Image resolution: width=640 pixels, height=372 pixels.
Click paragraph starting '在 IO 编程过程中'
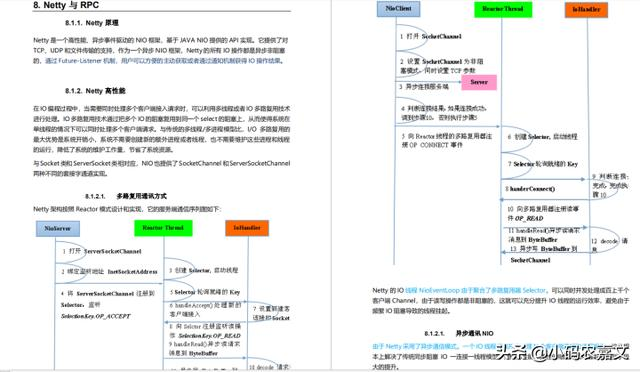(162, 129)
